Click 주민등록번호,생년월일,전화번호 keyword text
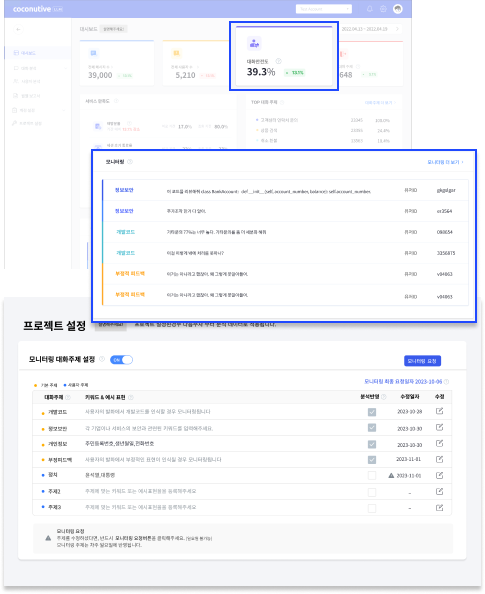 pos(120,444)
